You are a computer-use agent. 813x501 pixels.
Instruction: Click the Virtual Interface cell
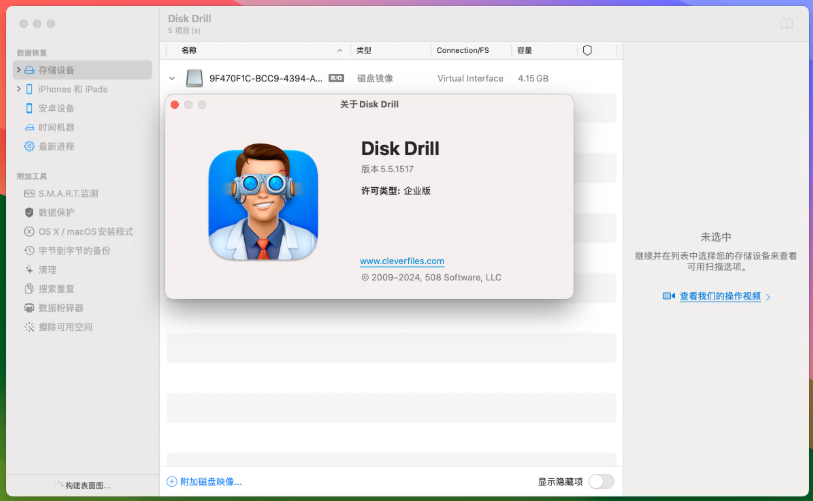[470, 78]
